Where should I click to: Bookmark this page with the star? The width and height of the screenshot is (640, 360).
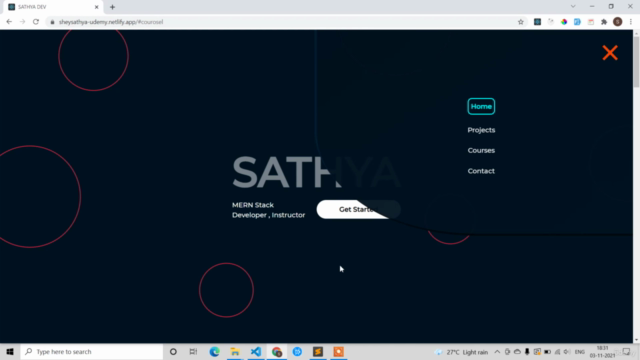(x=521, y=22)
